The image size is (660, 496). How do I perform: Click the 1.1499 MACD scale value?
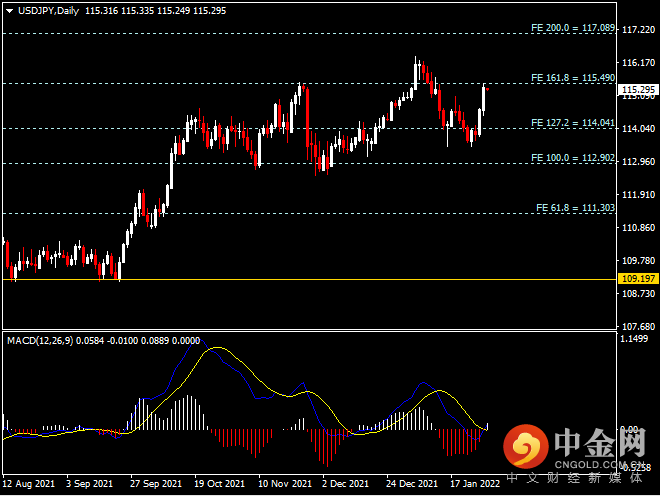tap(634, 339)
